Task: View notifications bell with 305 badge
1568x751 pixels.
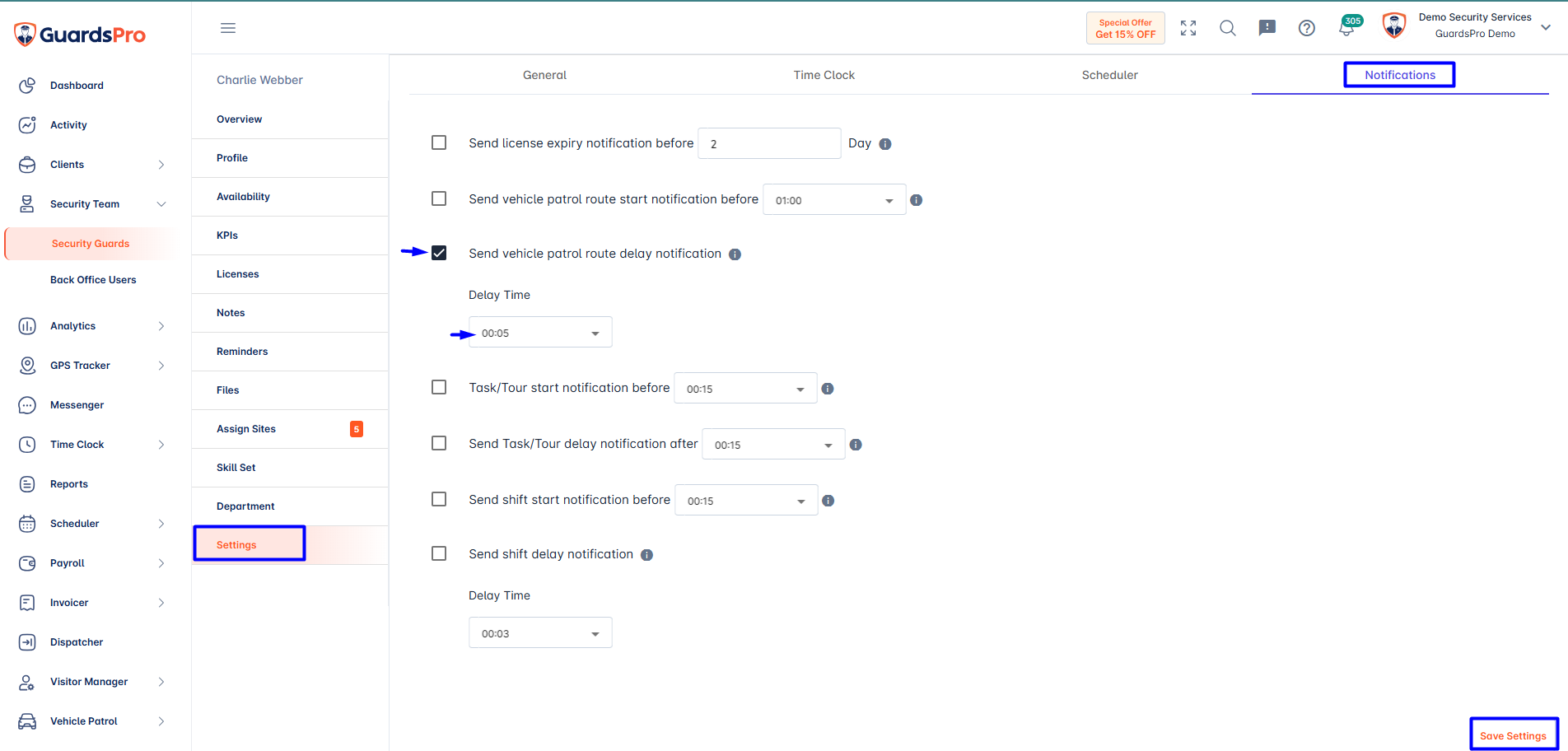Action: pyautogui.click(x=1348, y=26)
